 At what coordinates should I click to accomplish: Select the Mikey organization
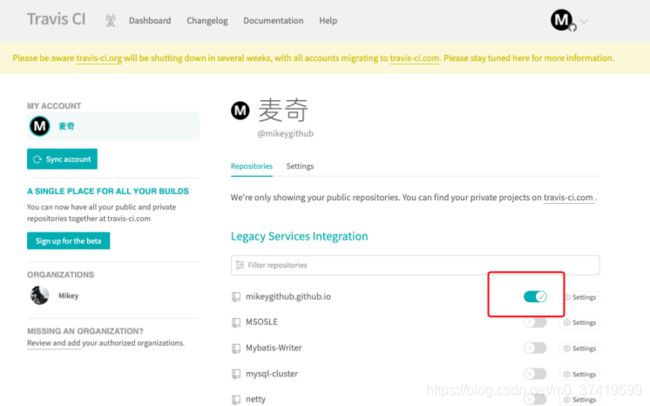coord(68,296)
